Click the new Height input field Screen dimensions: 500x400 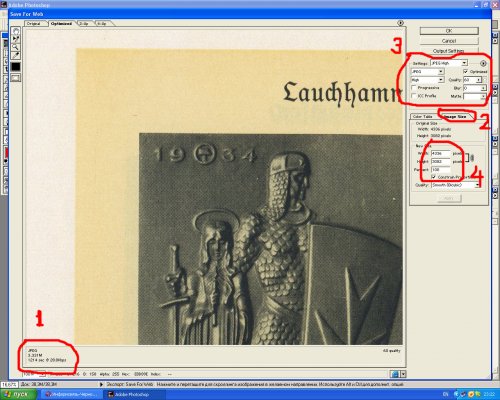coord(441,161)
